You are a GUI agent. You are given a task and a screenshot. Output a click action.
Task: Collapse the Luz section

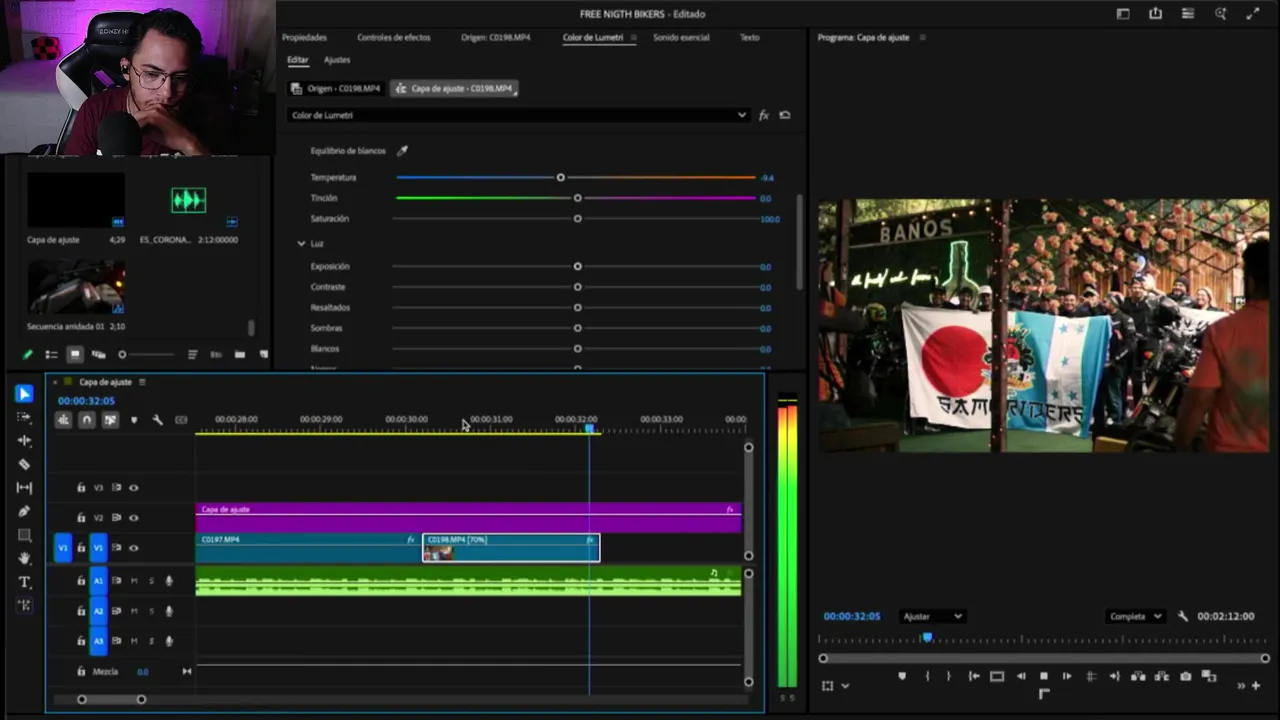pyautogui.click(x=301, y=244)
